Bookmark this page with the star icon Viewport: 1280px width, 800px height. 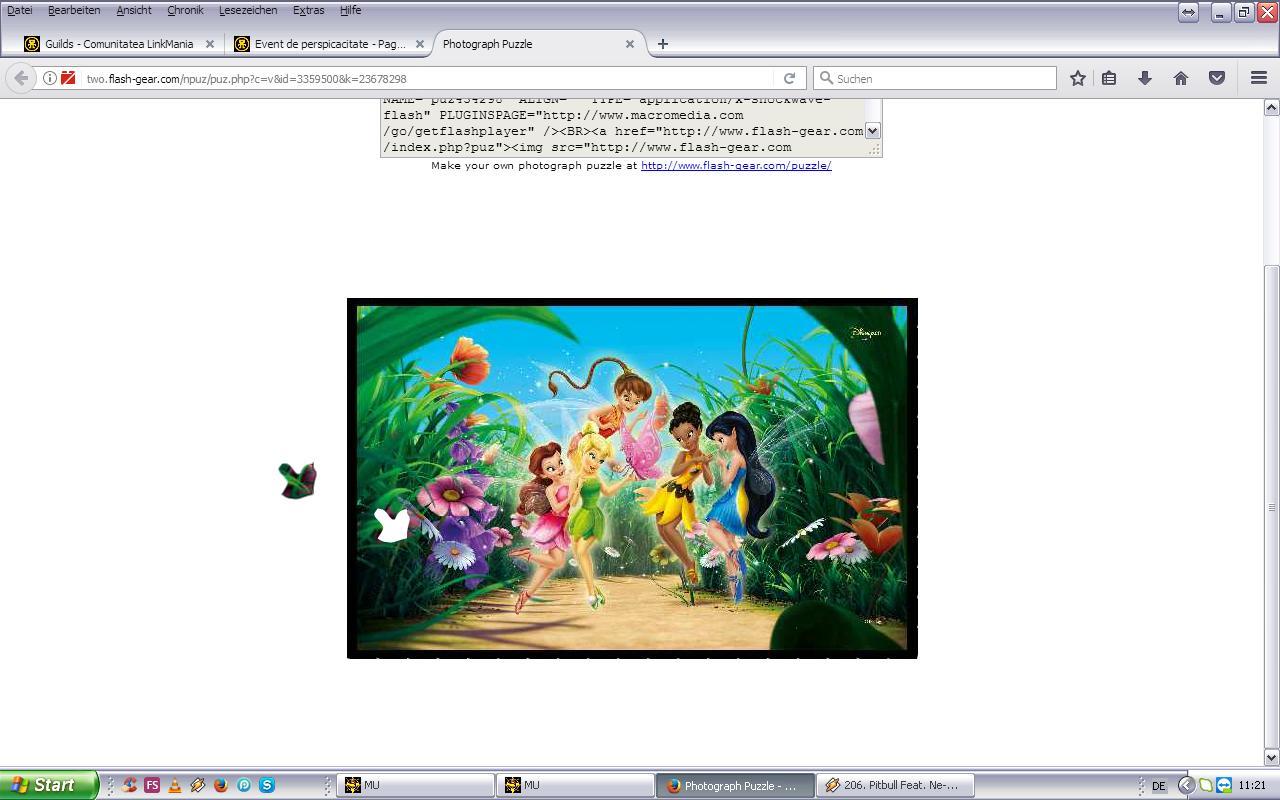point(1077,78)
